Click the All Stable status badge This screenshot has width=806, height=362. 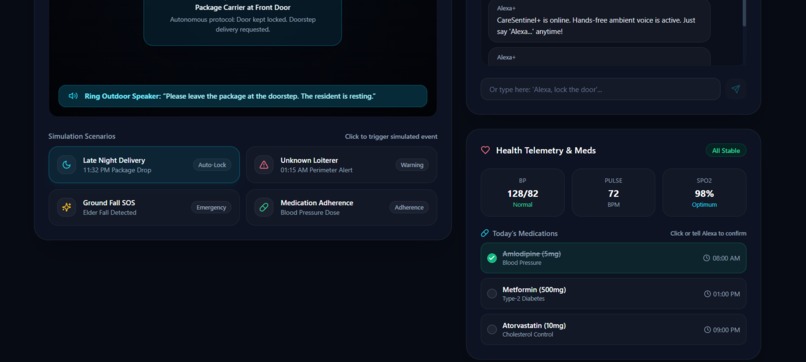[726, 151]
